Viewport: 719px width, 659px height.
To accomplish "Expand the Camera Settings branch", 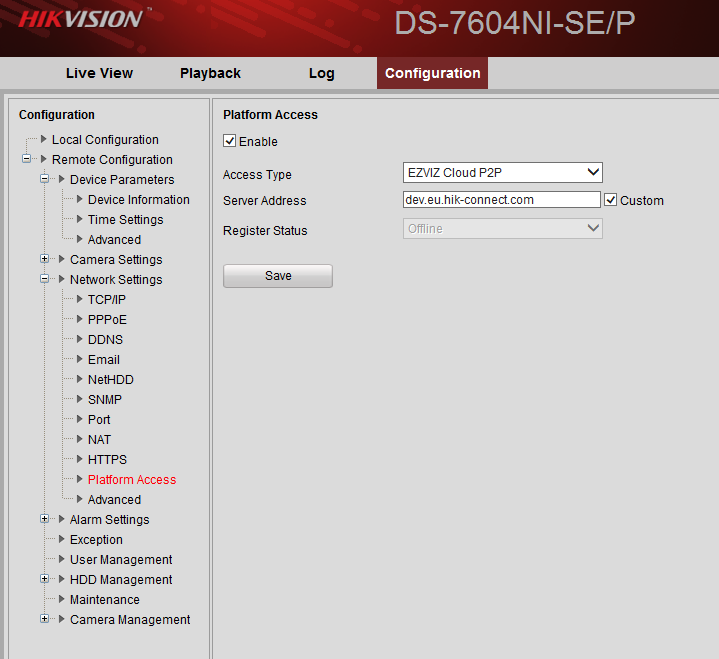I will click(45, 259).
